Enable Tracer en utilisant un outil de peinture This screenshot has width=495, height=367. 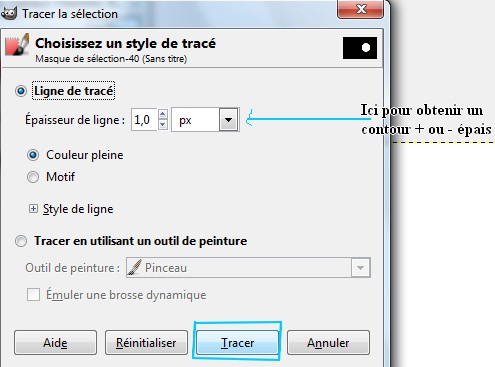[x=21, y=241]
